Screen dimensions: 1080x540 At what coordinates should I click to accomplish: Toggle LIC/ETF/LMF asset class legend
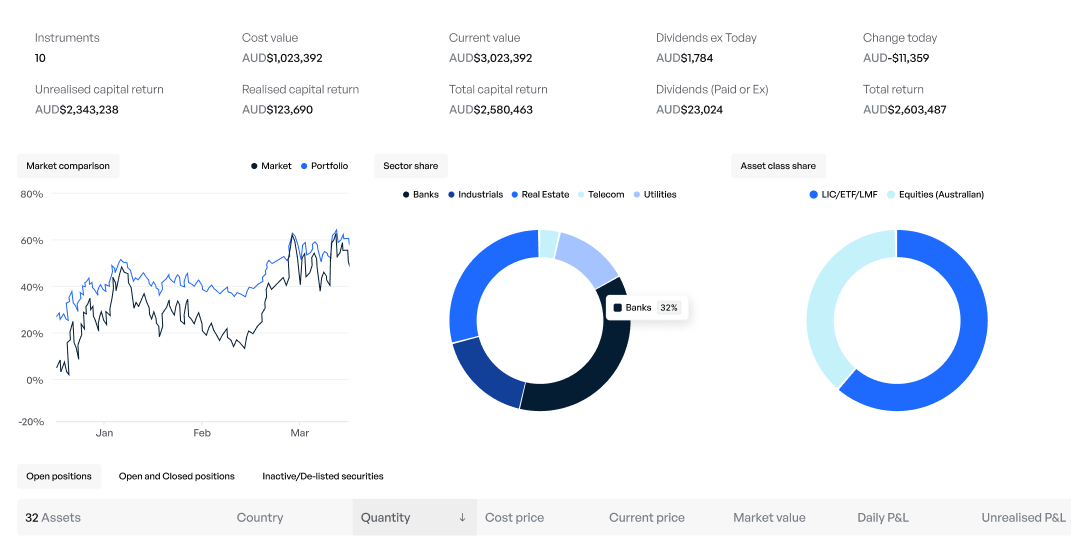843,195
